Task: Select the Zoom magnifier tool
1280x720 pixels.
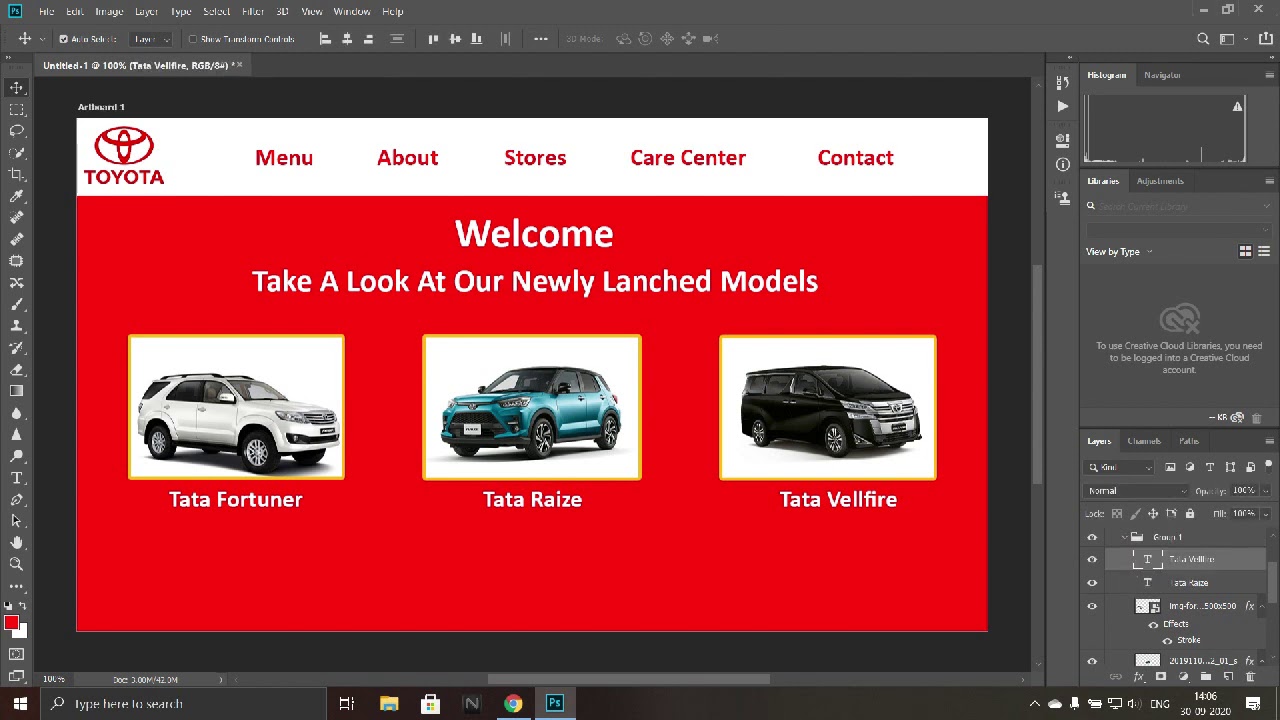Action: click(17, 564)
